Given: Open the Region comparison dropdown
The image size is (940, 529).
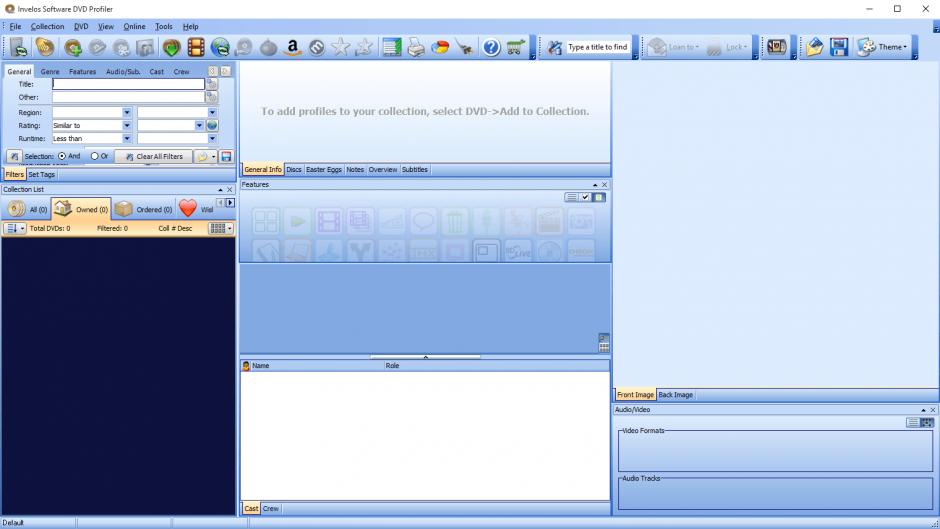Looking at the screenshot, I should point(126,113).
